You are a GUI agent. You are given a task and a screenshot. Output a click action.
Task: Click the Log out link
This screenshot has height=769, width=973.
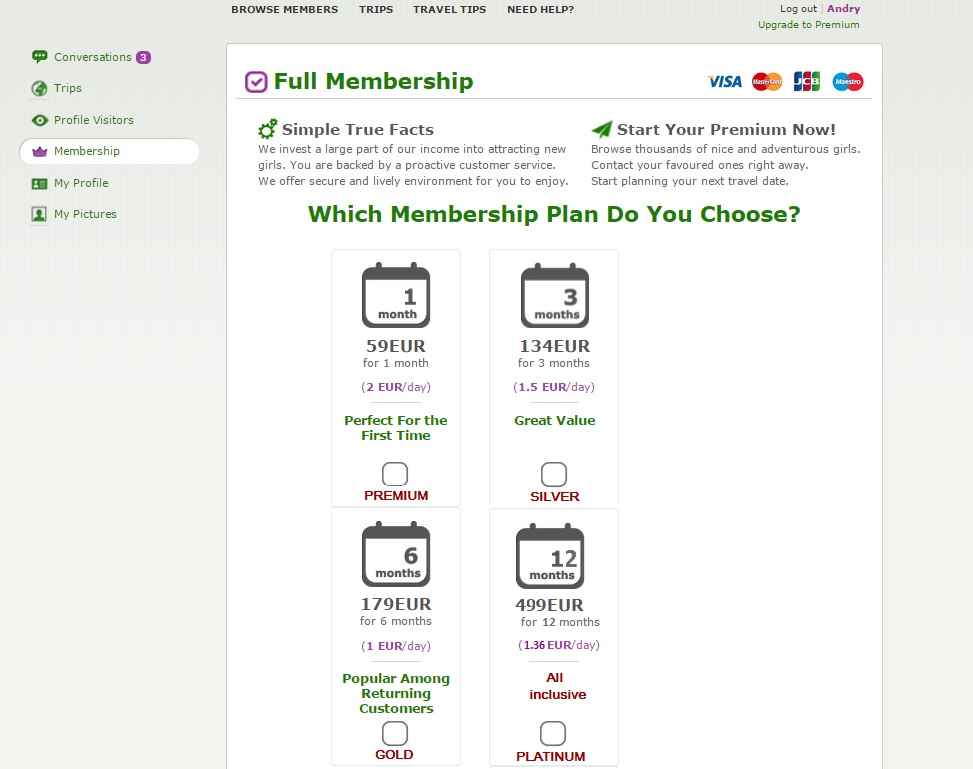[x=798, y=9]
